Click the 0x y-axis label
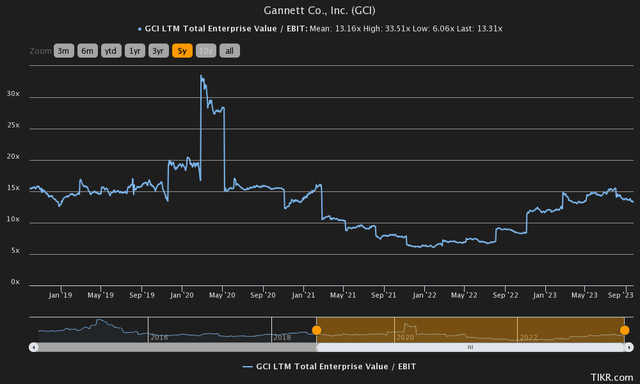Viewport: 640px width, 384px height. pos(15,282)
